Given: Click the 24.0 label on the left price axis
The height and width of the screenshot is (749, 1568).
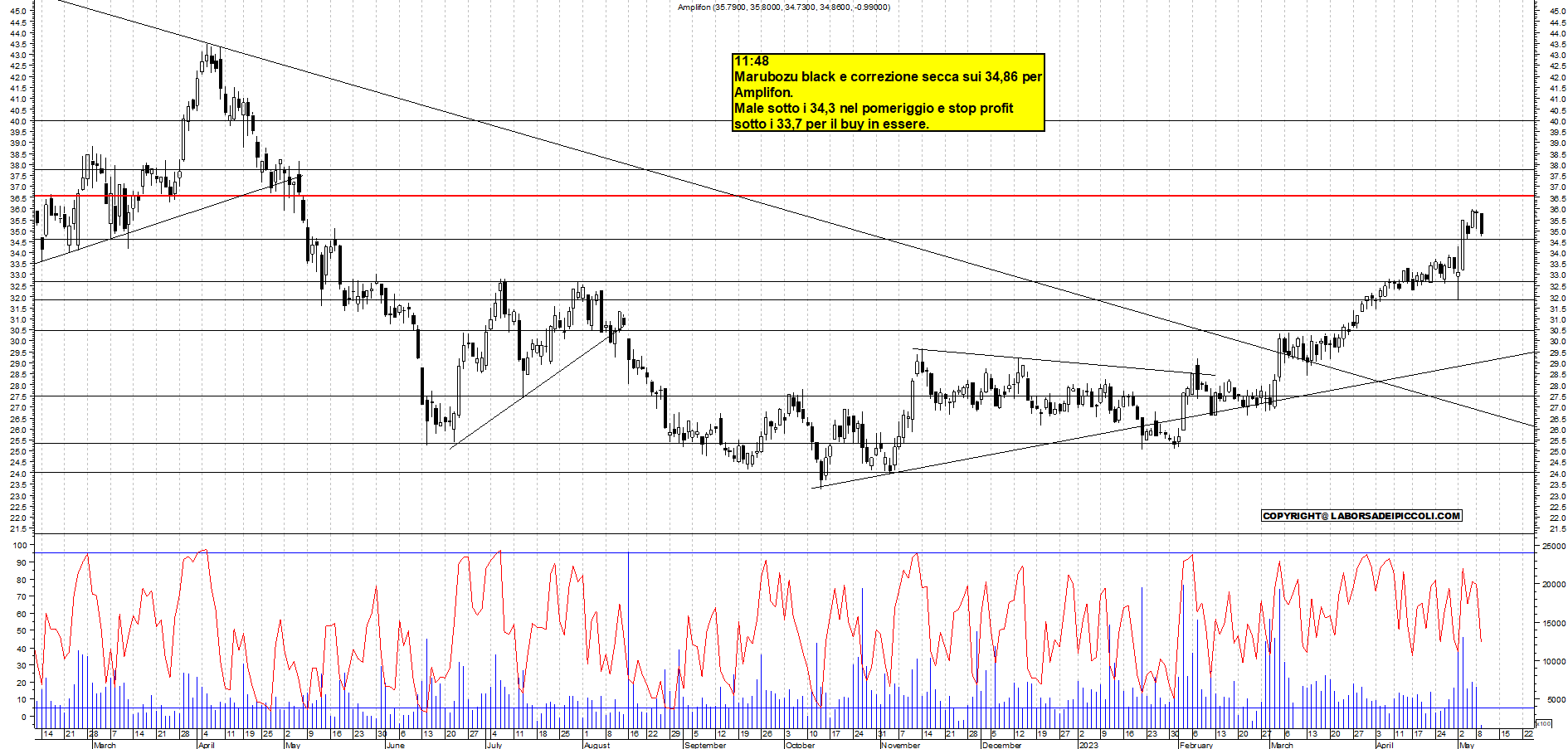Looking at the screenshot, I should 19,474.
